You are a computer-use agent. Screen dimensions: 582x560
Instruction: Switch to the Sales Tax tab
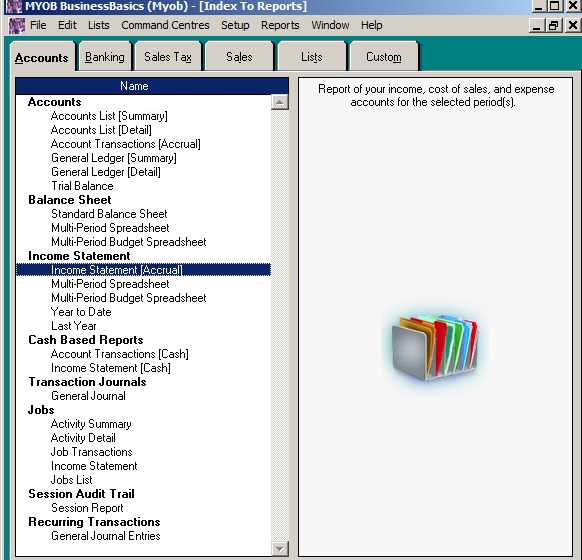click(168, 57)
